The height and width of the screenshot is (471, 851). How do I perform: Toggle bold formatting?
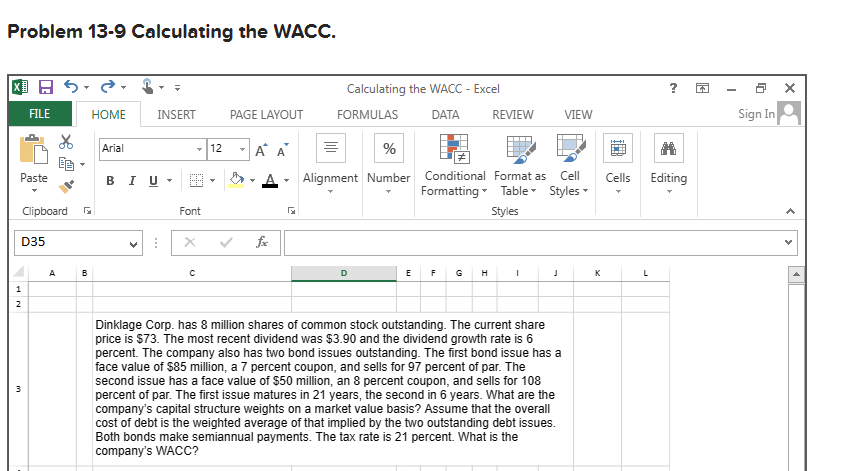[110, 181]
